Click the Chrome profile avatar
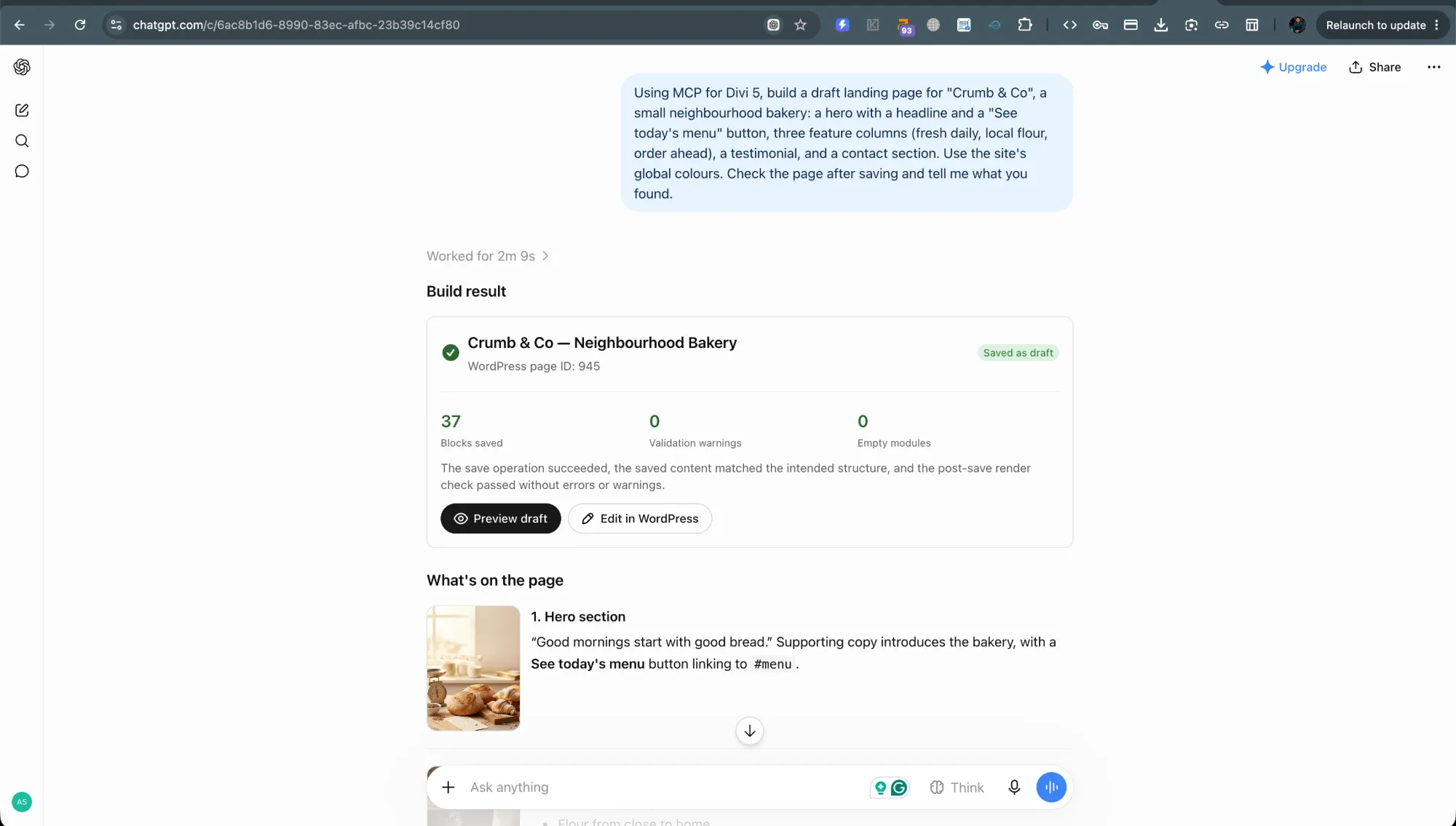The width and height of the screenshot is (1456, 826). click(1297, 25)
